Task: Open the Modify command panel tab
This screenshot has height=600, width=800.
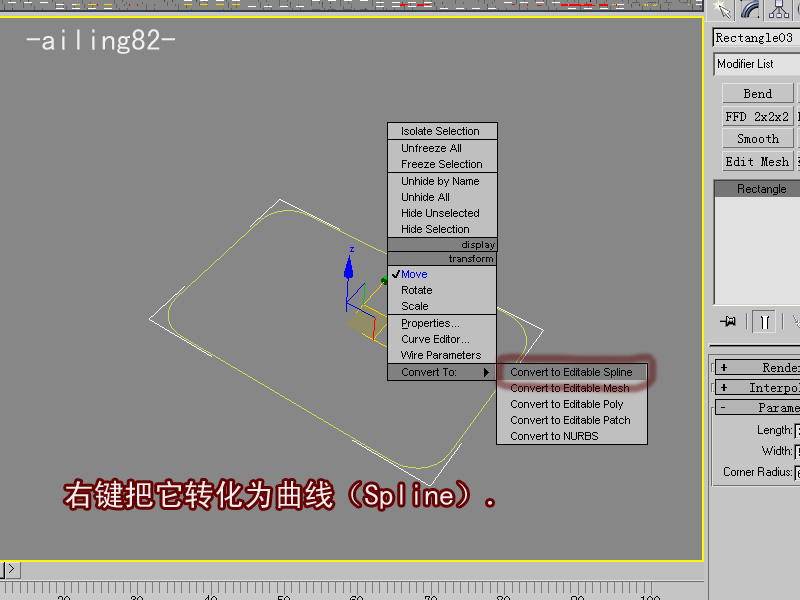Action: (x=750, y=10)
